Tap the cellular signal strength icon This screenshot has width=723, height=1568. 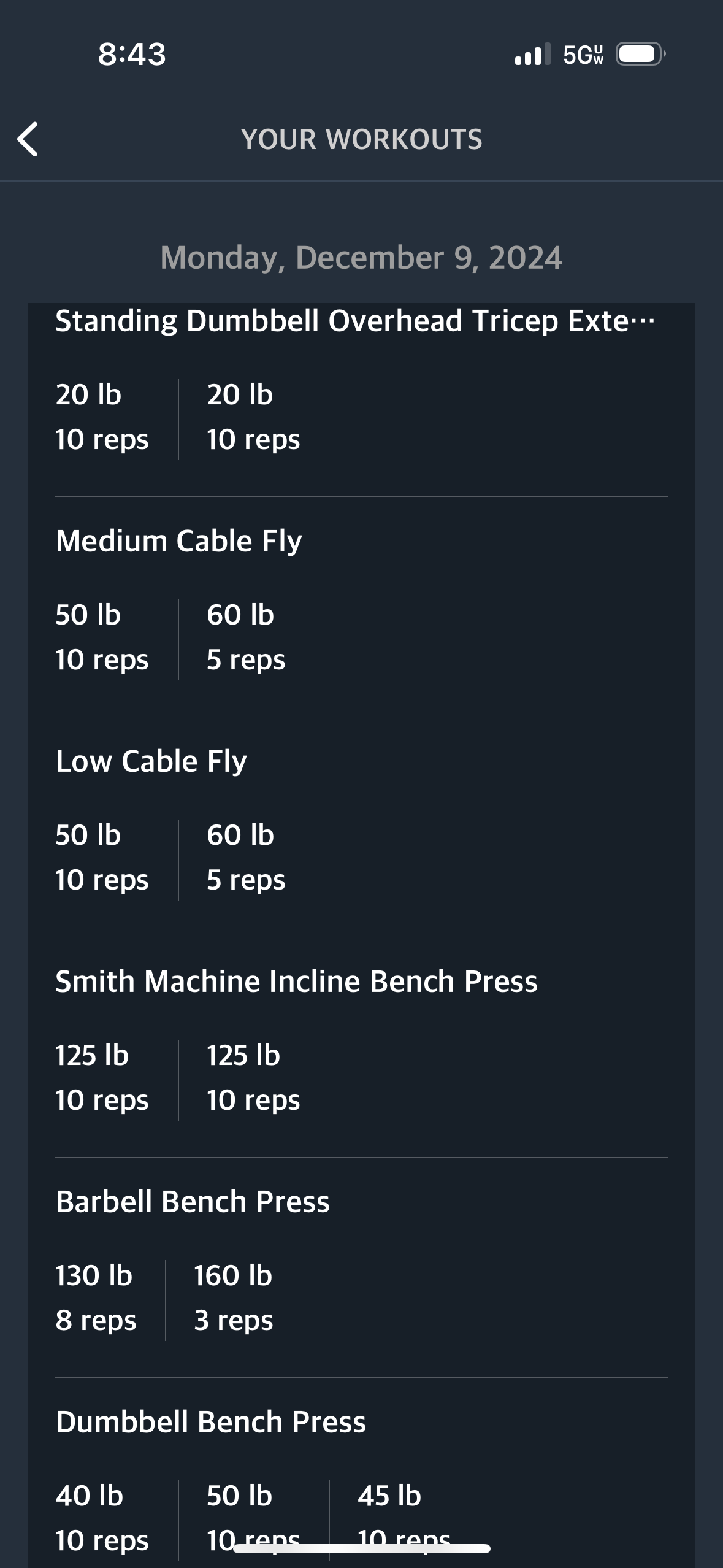[x=532, y=54]
